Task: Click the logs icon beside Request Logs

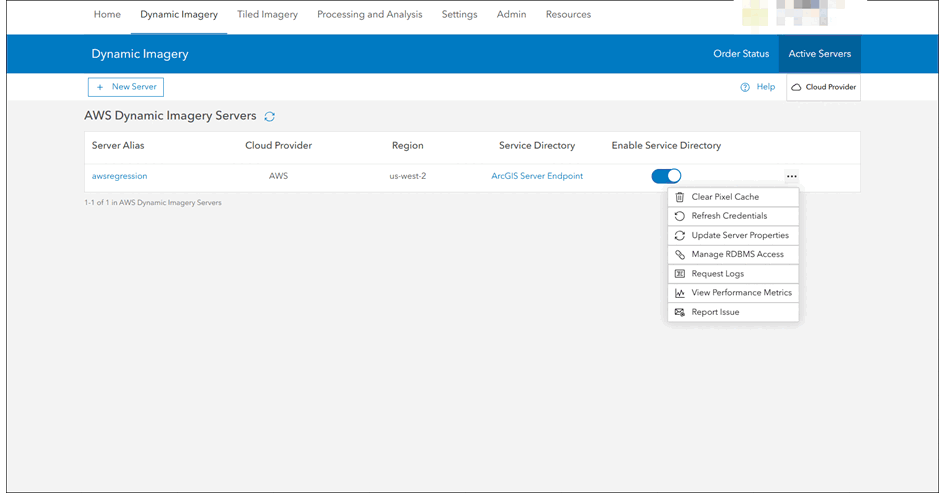Action: click(x=679, y=274)
